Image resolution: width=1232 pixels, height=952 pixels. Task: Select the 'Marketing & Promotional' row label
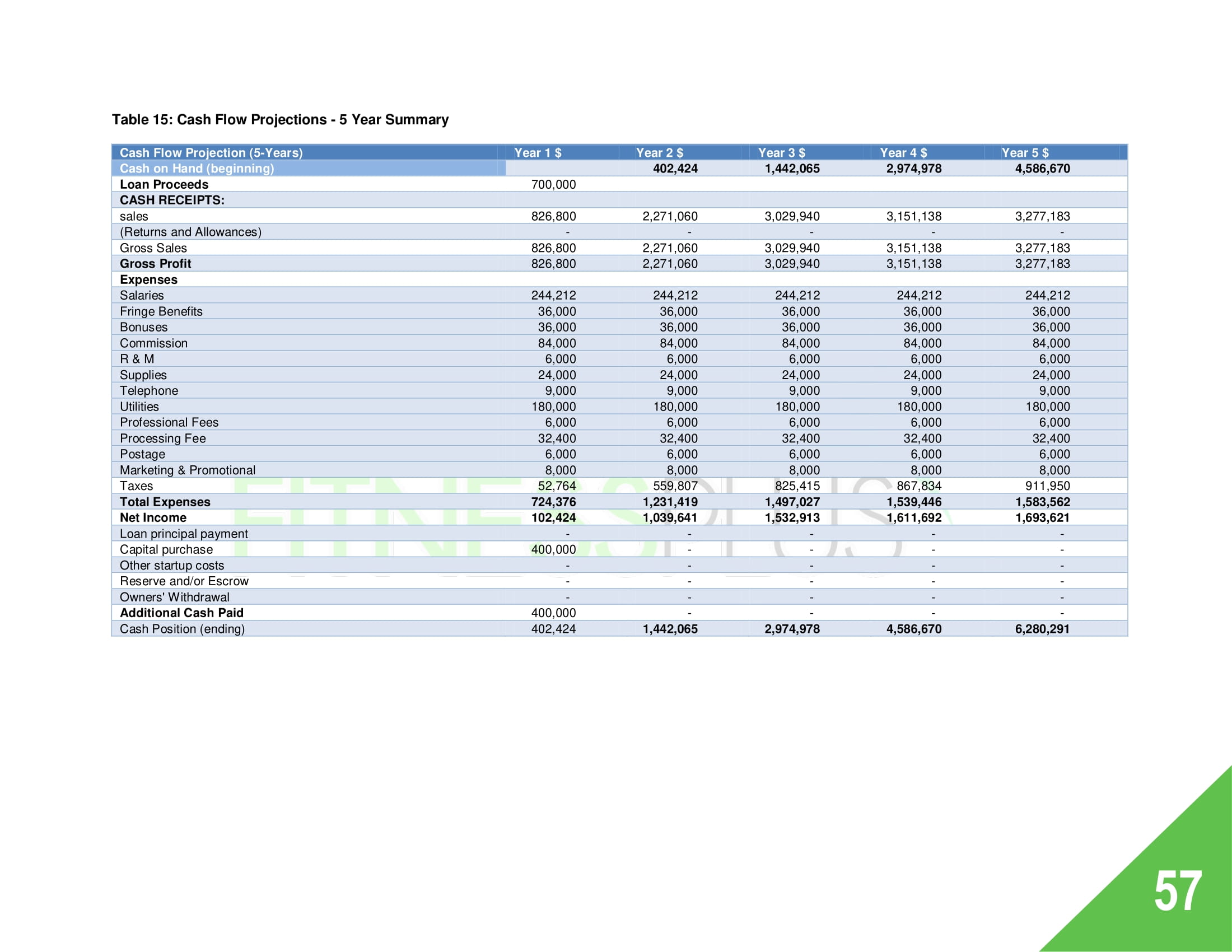click(187, 470)
